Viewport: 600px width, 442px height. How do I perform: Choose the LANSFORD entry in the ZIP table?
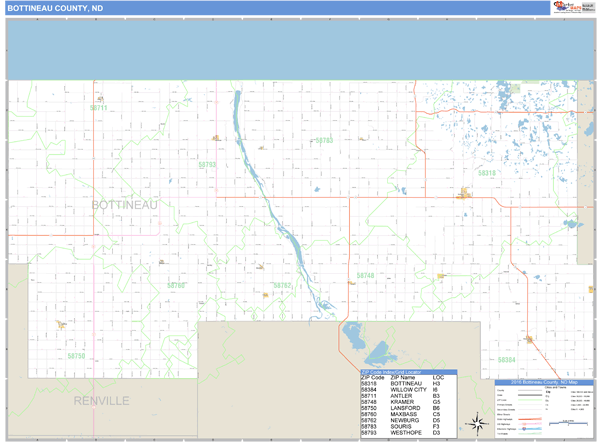click(x=402, y=408)
